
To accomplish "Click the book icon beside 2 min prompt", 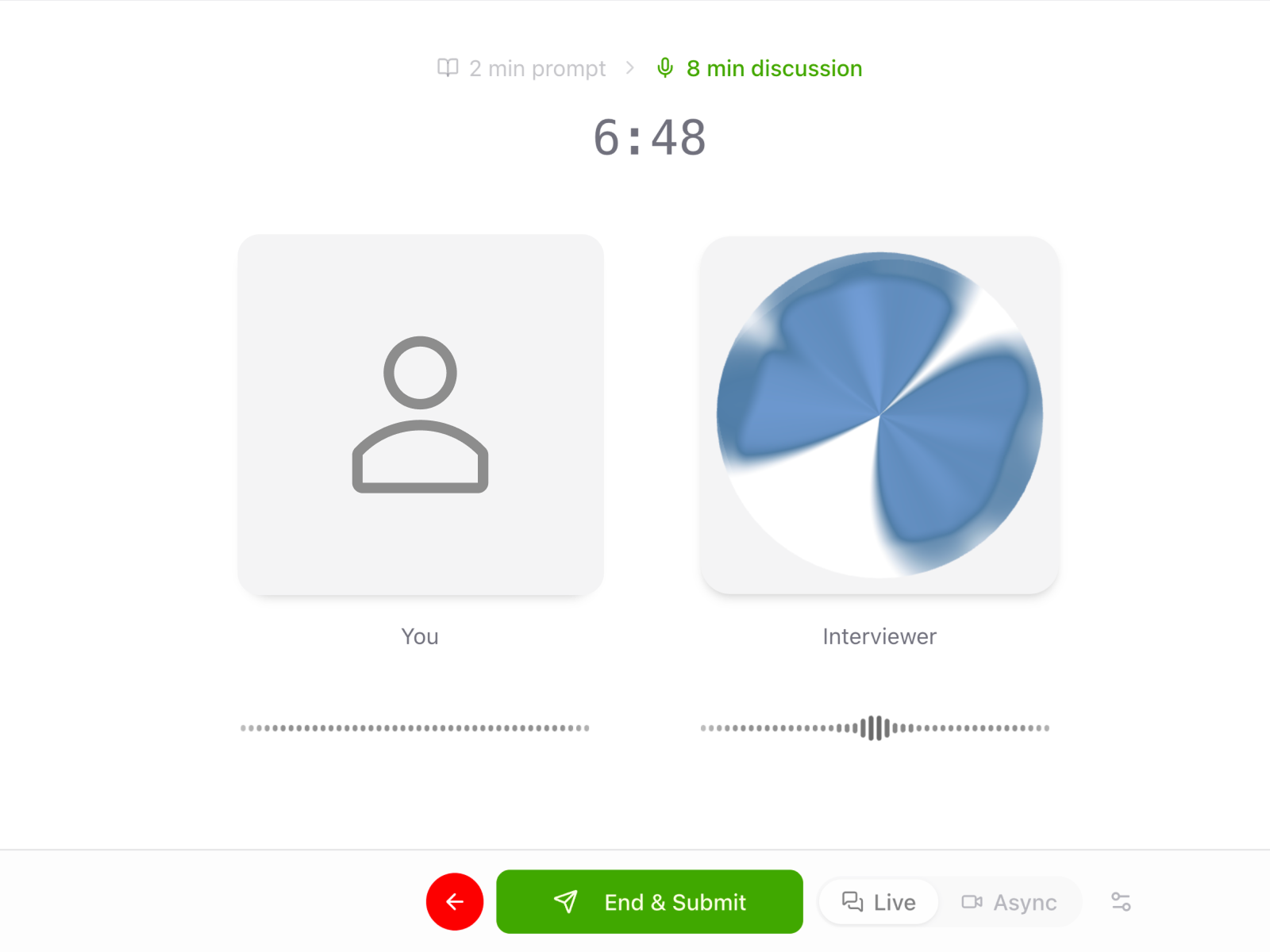I will pyautogui.click(x=448, y=68).
